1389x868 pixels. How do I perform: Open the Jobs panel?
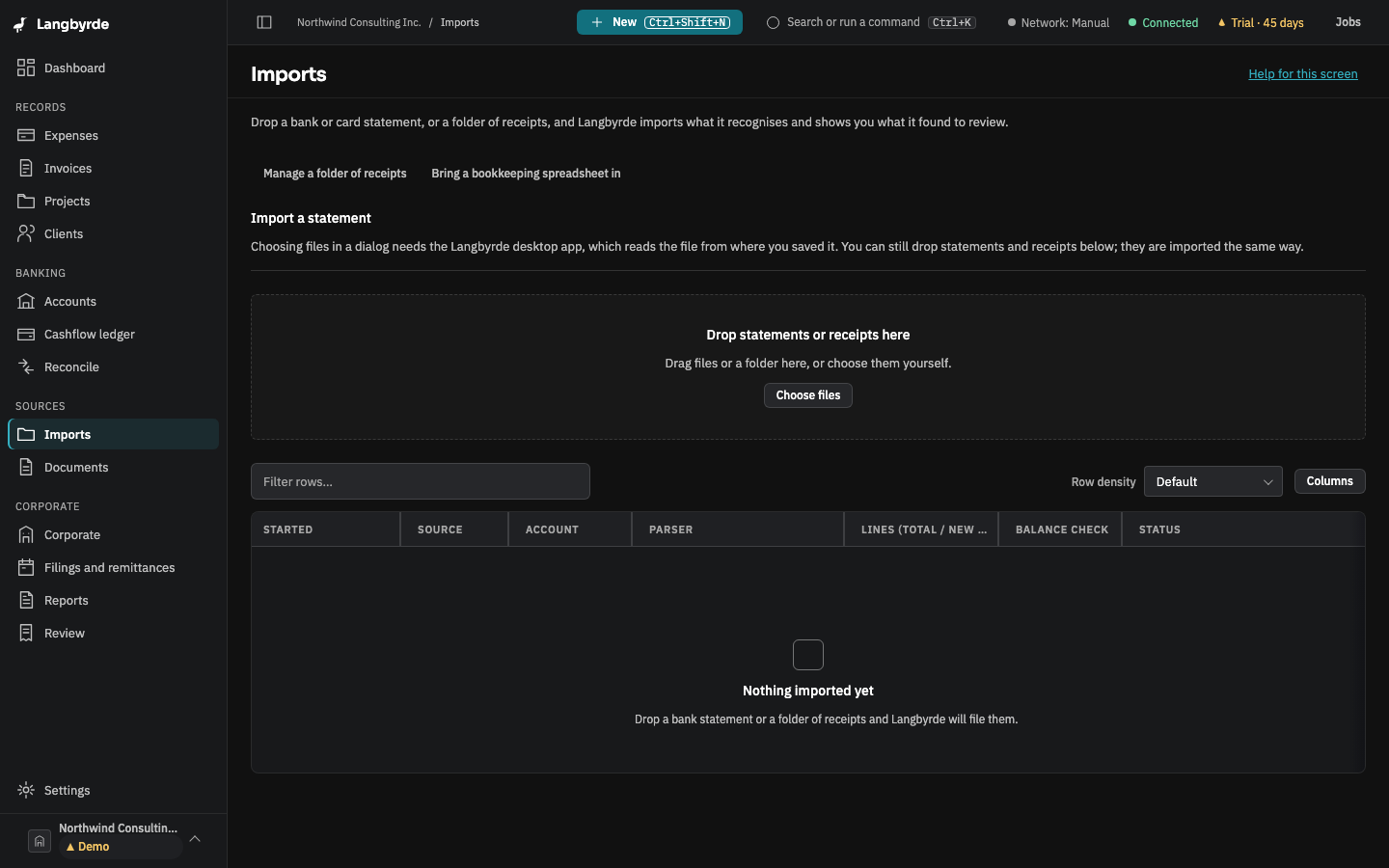coord(1348,22)
